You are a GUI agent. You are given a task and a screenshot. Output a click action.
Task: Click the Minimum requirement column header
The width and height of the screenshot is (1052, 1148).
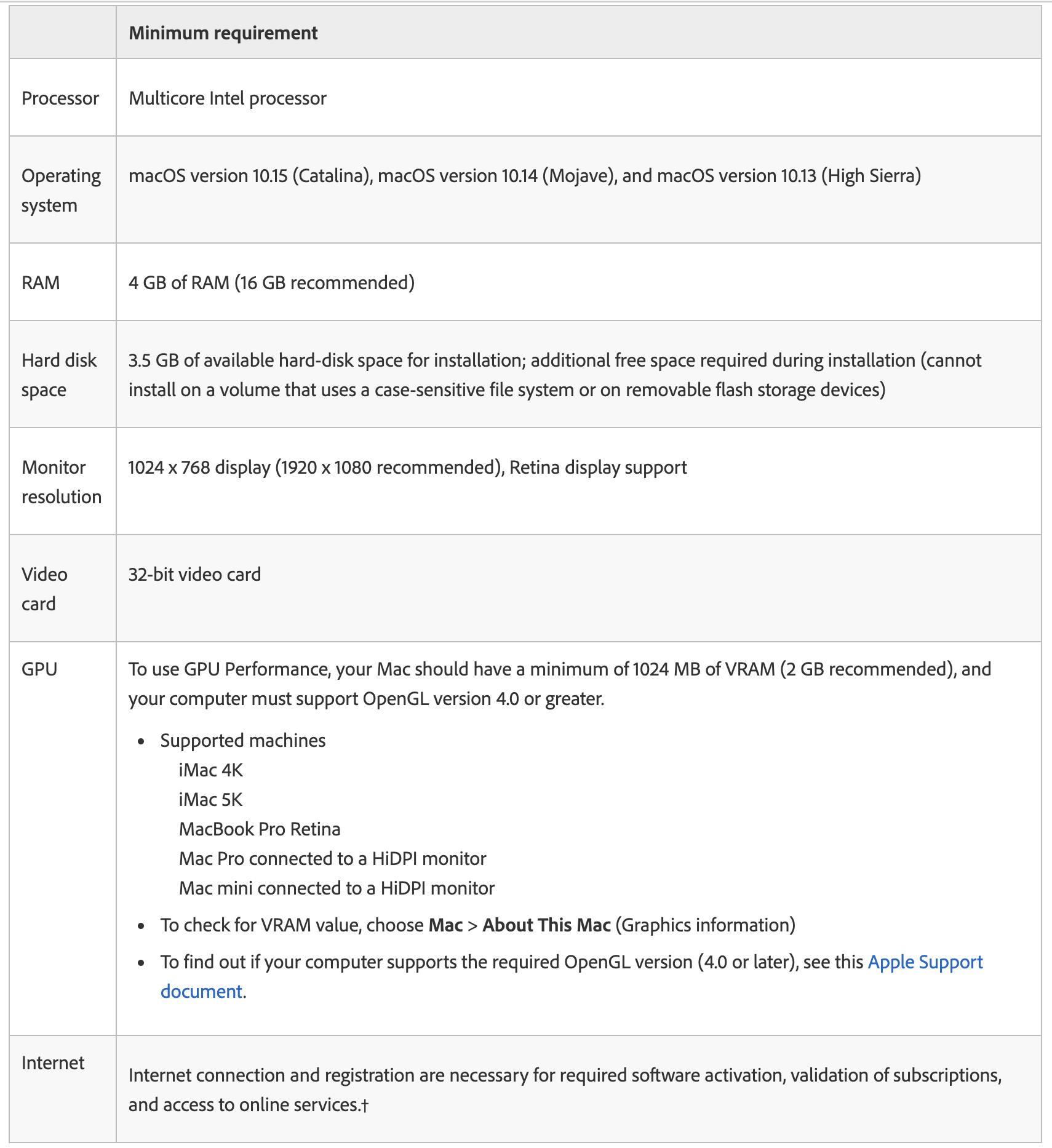click(223, 33)
